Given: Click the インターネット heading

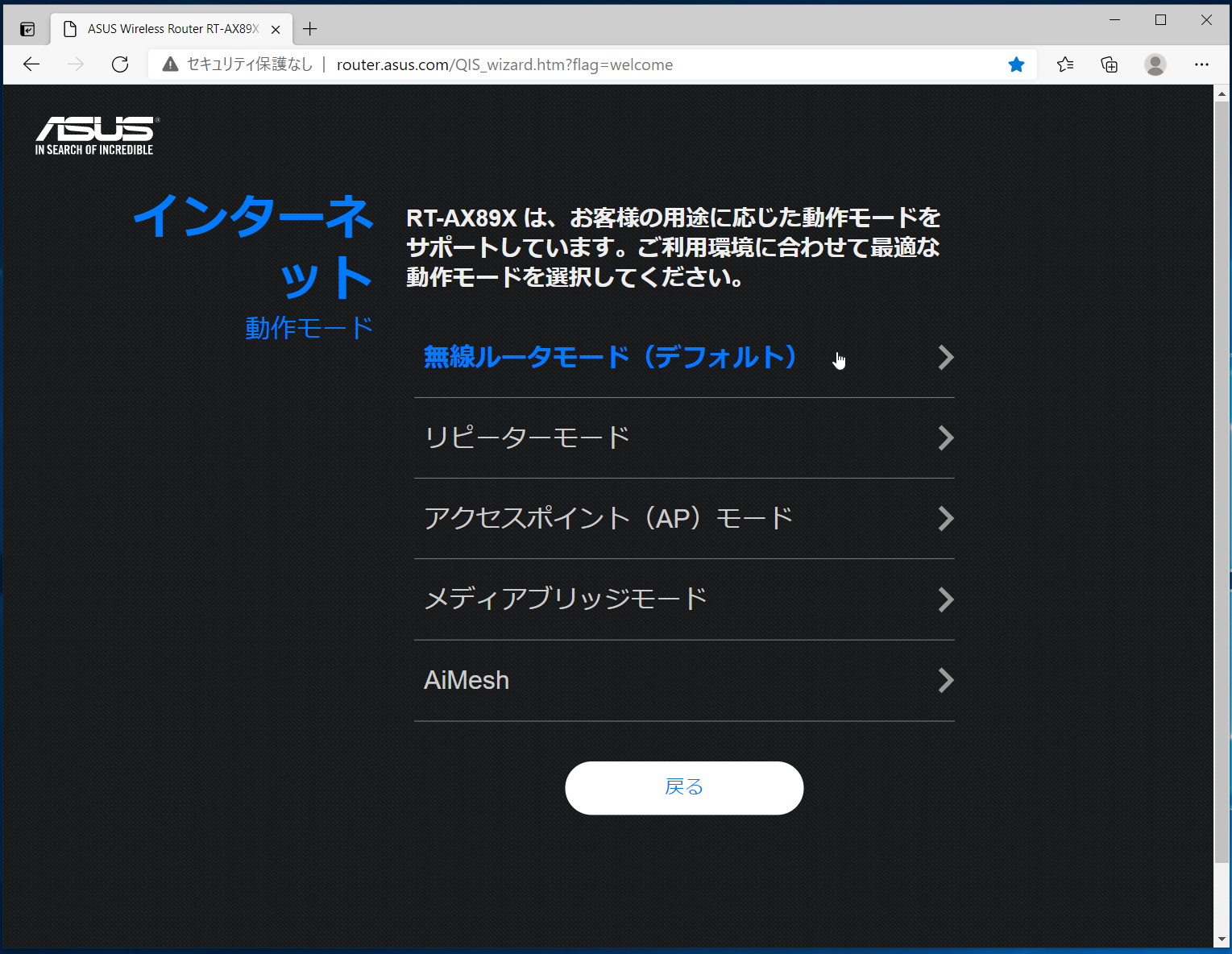Looking at the screenshot, I should 254,246.
